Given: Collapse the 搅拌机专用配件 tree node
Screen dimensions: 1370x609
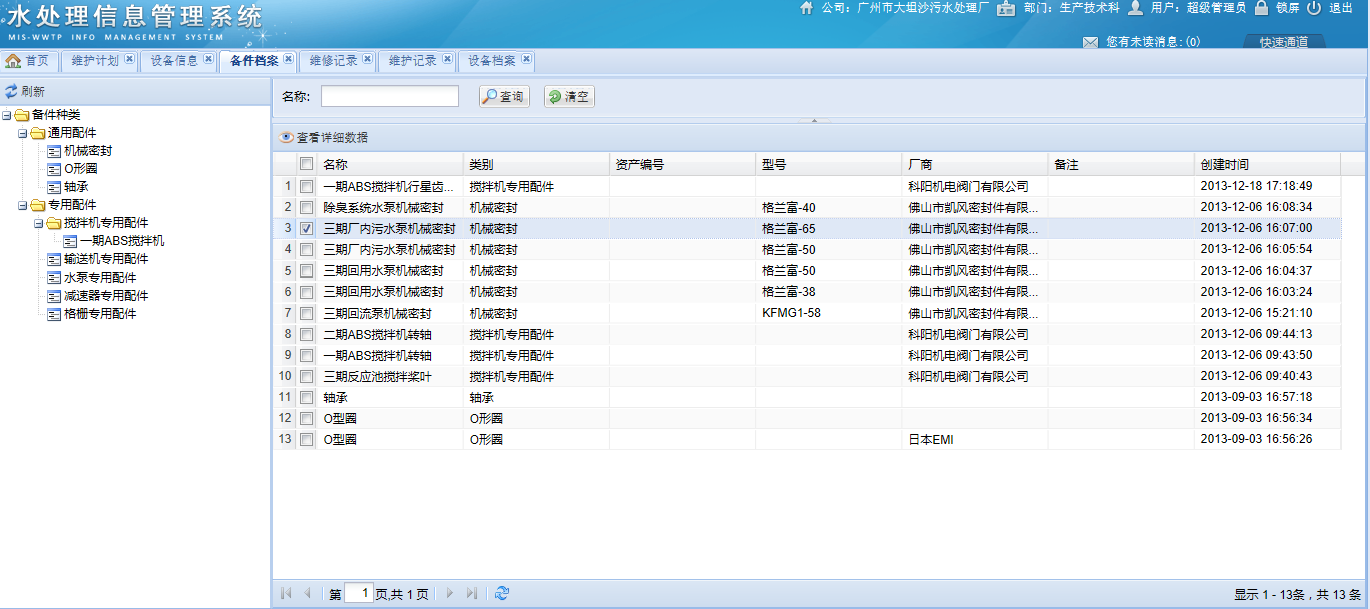Looking at the screenshot, I should [38, 224].
